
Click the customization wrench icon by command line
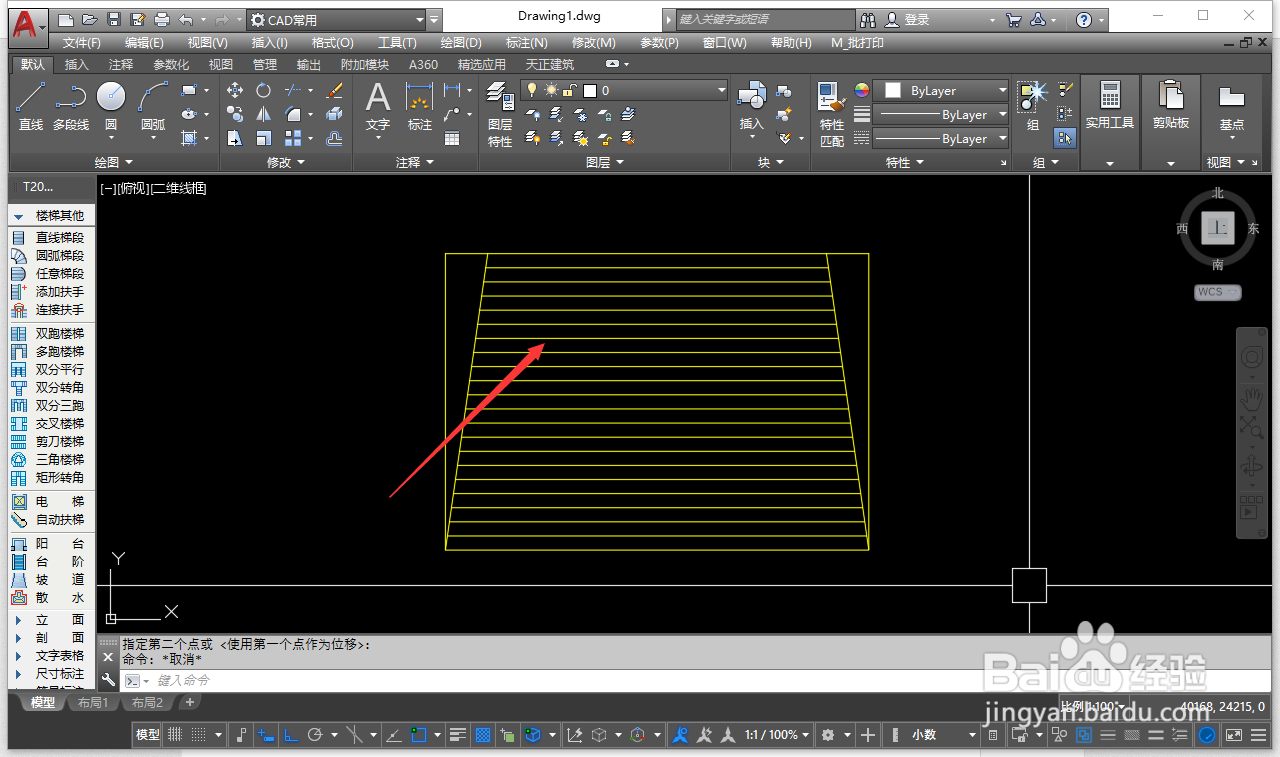coord(108,680)
